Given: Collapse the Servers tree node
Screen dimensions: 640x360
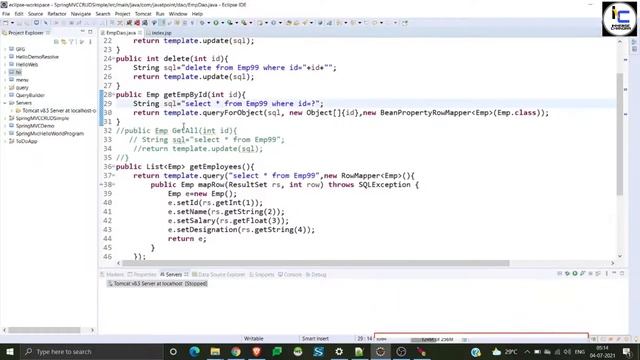Looking at the screenshot, I should click(5, 103).
